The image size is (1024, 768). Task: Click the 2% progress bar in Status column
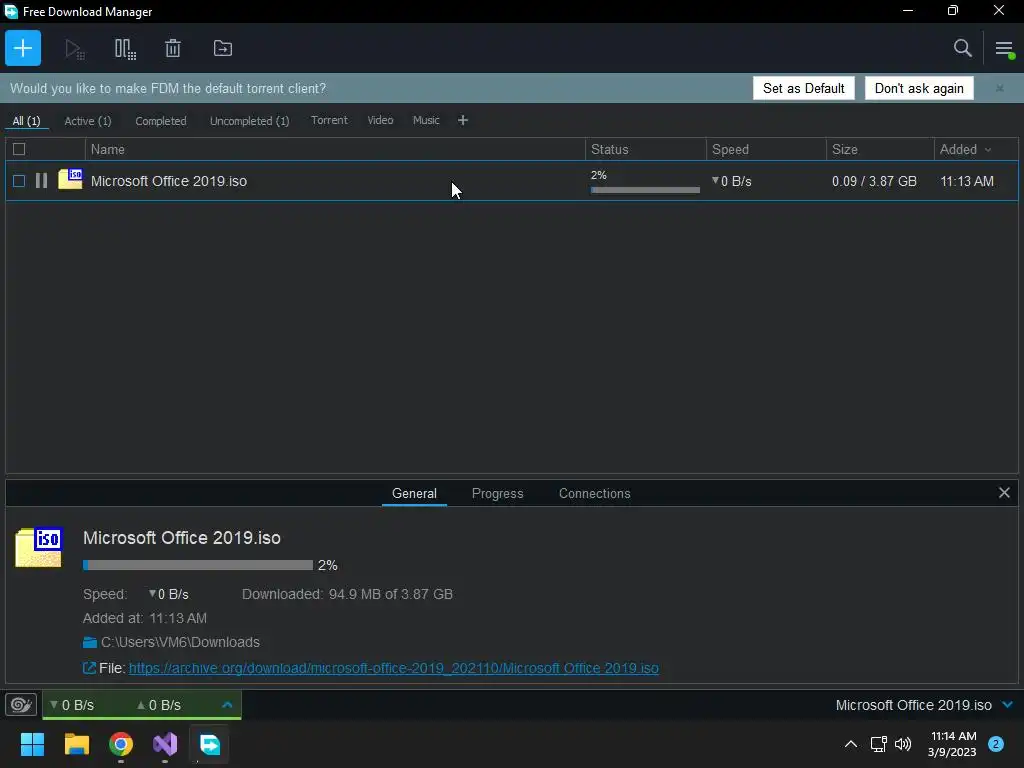pos(645,190)
